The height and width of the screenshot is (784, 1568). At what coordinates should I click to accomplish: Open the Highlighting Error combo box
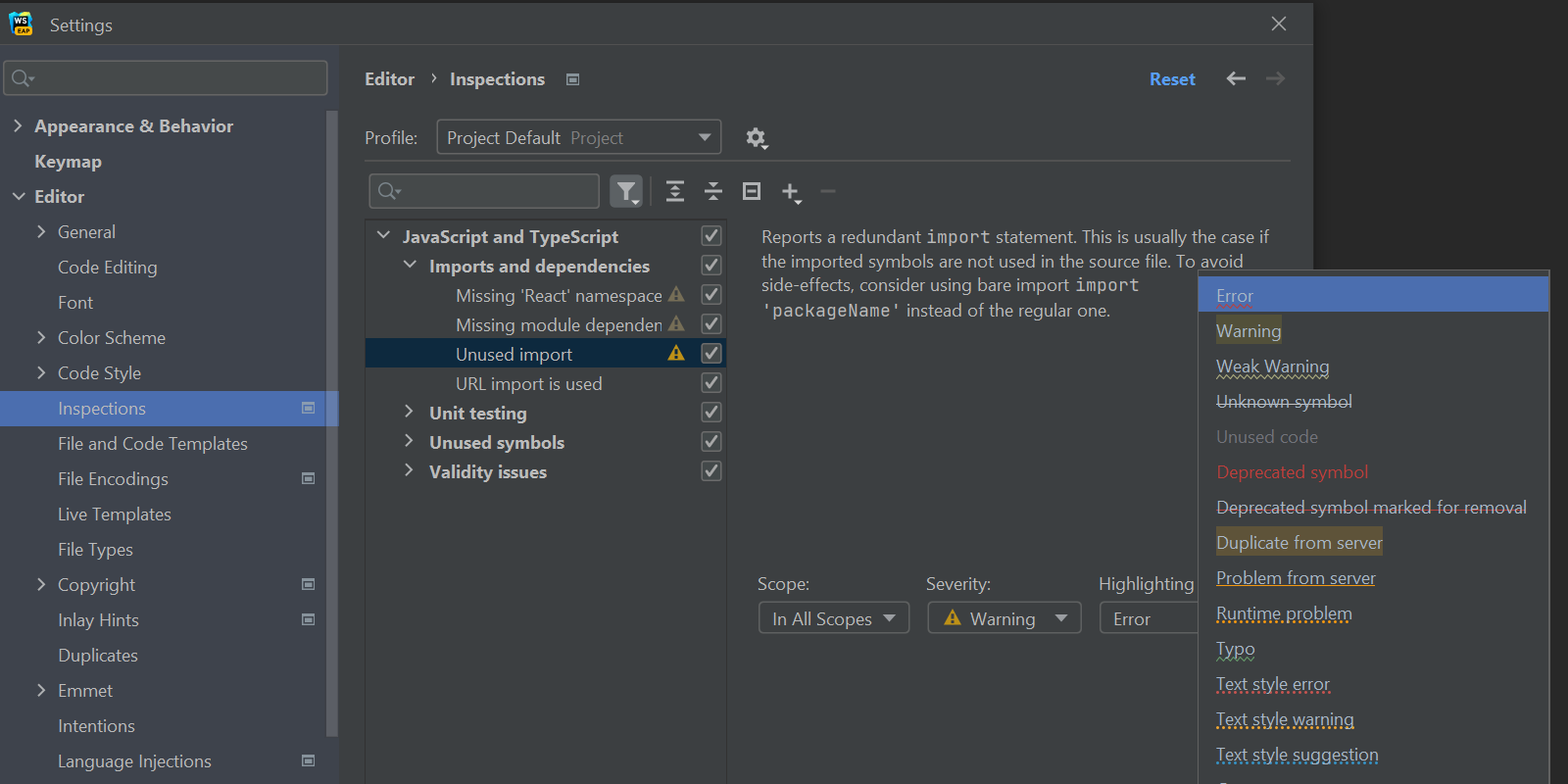point(1149,618)
